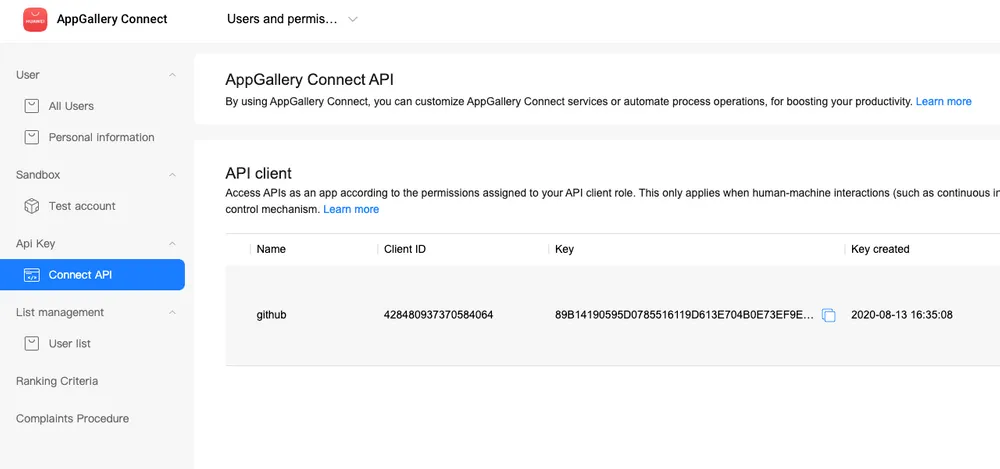Open Personal information page
Image resolution: width=1000 pixels, height=469 pixels.
101,137
